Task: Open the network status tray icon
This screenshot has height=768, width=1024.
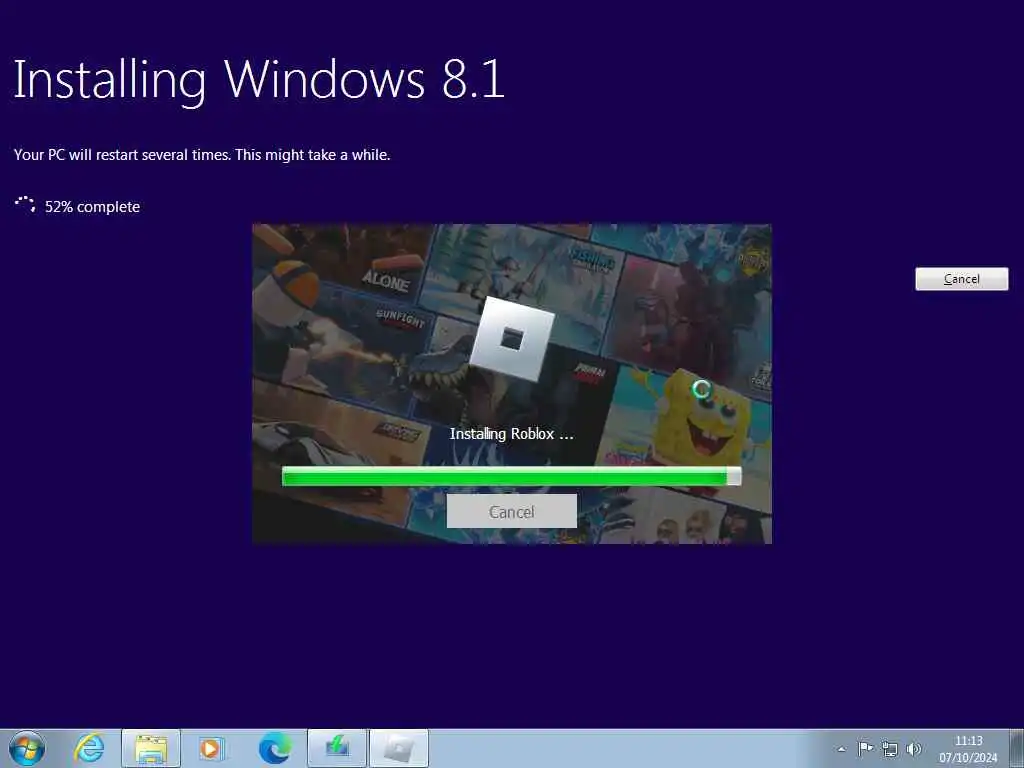Action: [889, 748]
